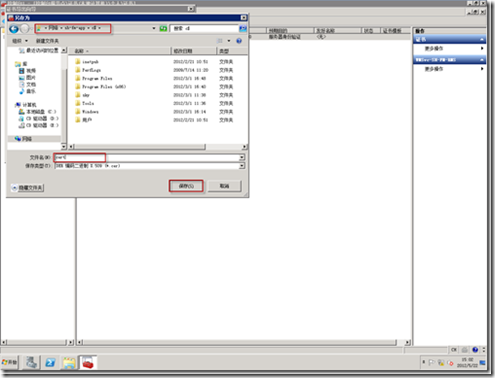Image resolution: width=495 pixels, height=378 pixels.
Task: Click the 证书模板 column header in the background window
Action: tap(395, 31)
